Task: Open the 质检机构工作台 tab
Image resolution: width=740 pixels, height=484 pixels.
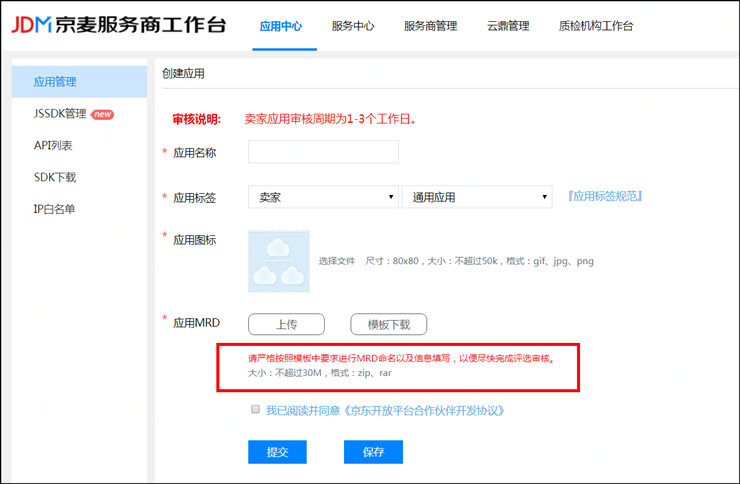Action: pos(596,26)
